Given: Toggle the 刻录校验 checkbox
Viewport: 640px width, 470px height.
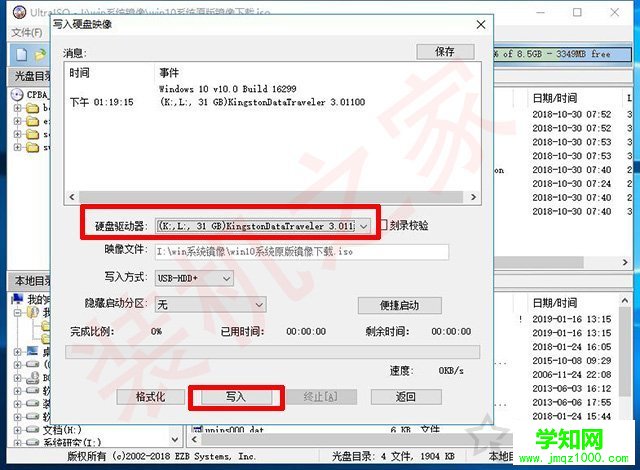Looking at the screenshot, I should [x=384, y=225].
